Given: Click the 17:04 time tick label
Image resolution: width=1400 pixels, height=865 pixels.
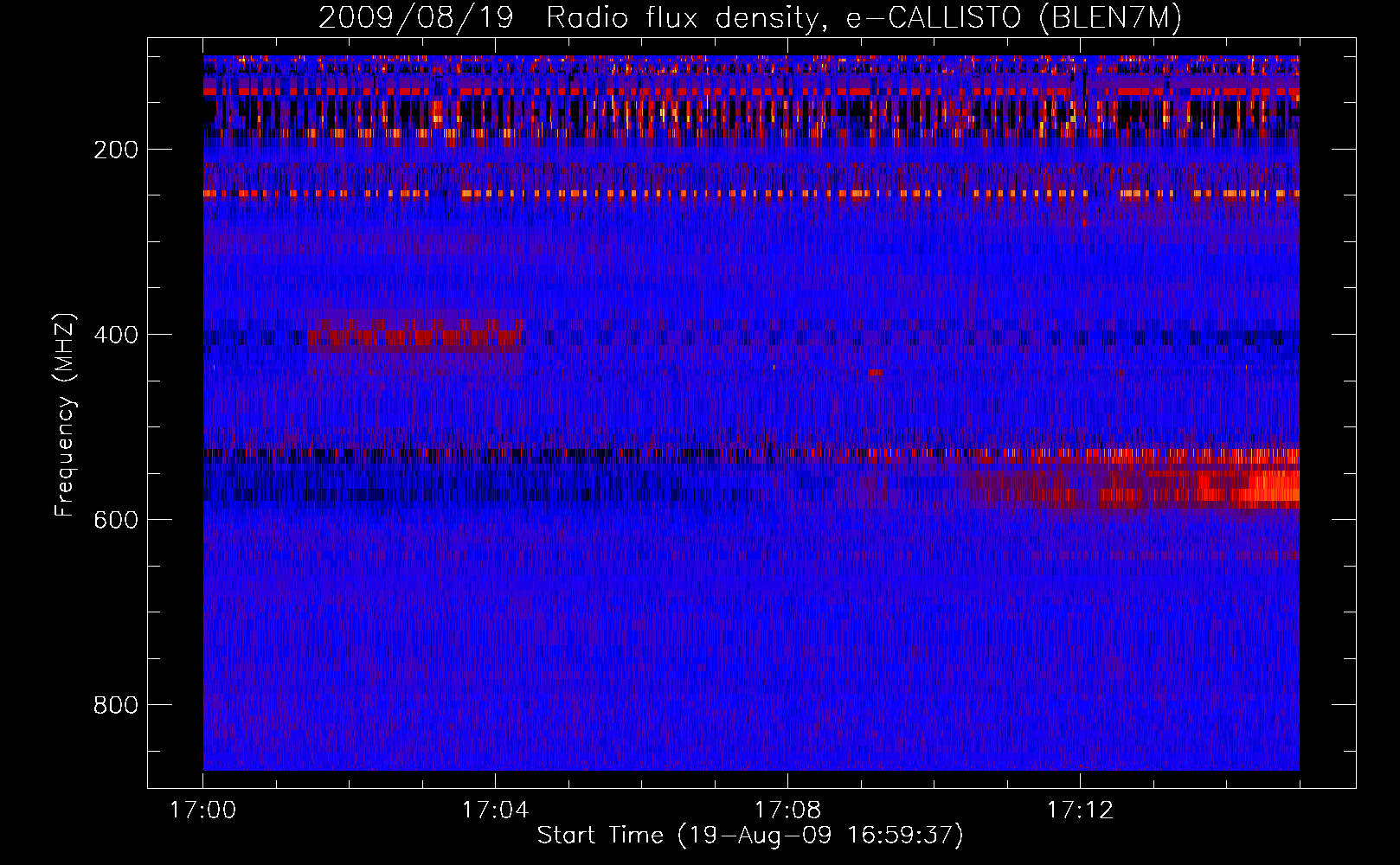Looking at the screenshot, I should pyautogui.click(x=495, y=811).
